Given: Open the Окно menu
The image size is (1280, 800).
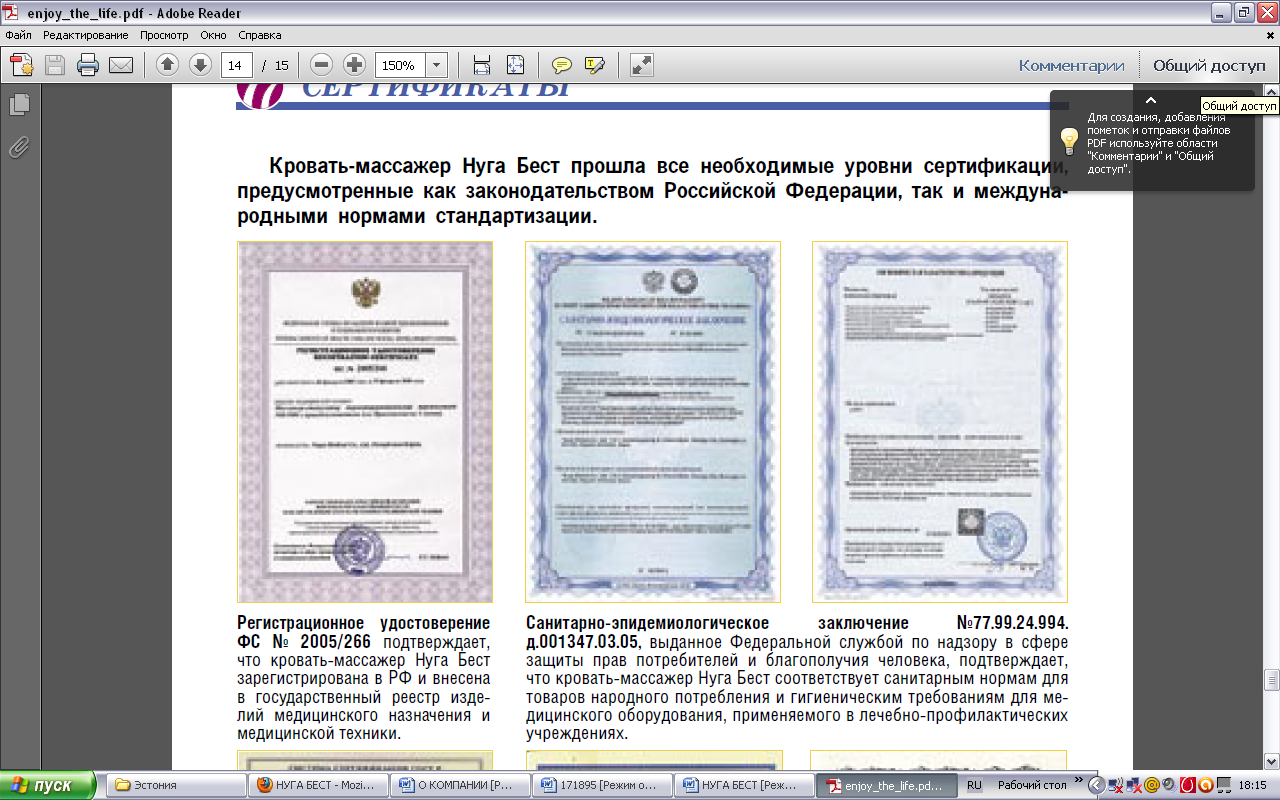Looking at the screenshot, I should point(213,35).
